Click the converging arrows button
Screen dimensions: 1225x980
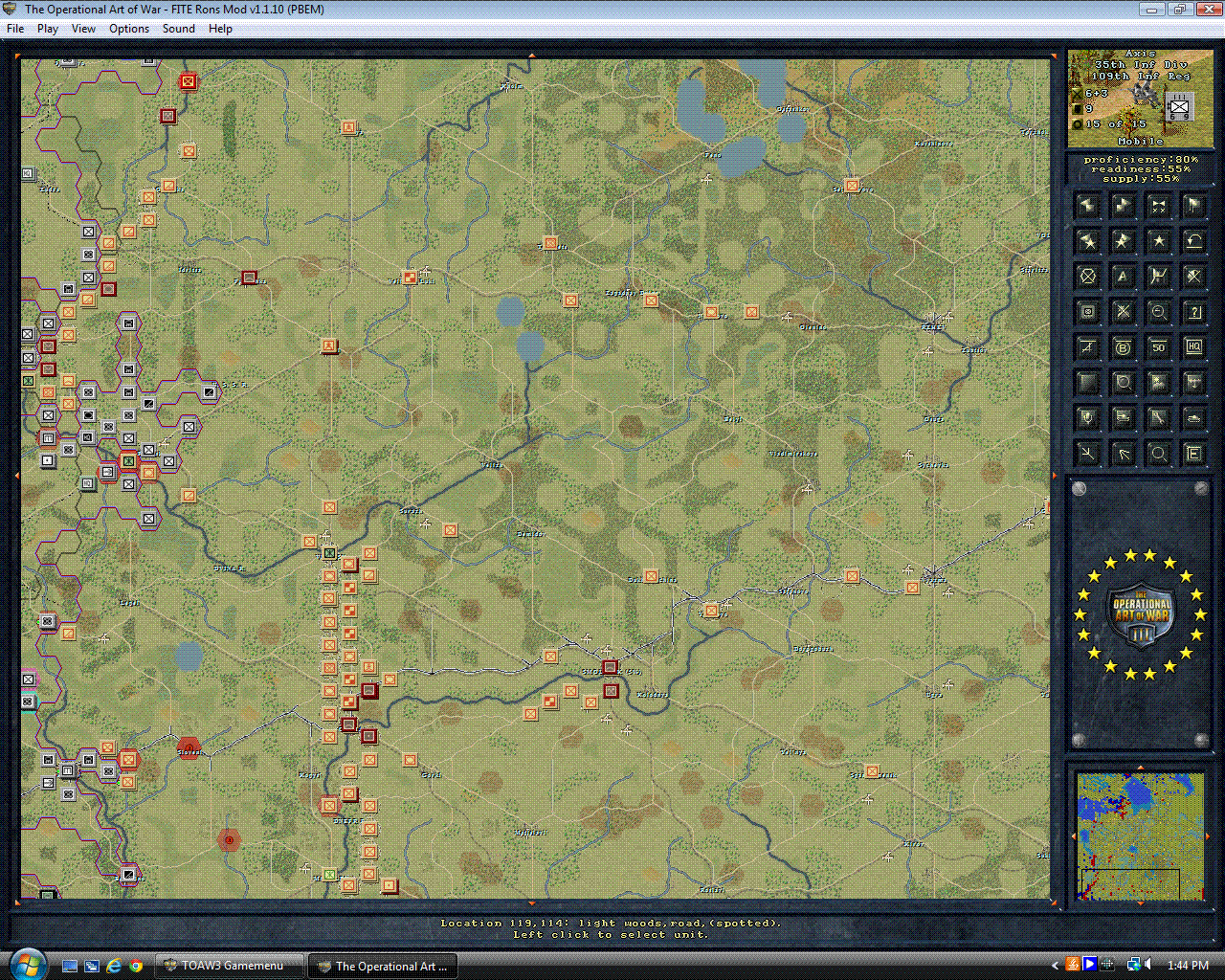(1087, 454)
